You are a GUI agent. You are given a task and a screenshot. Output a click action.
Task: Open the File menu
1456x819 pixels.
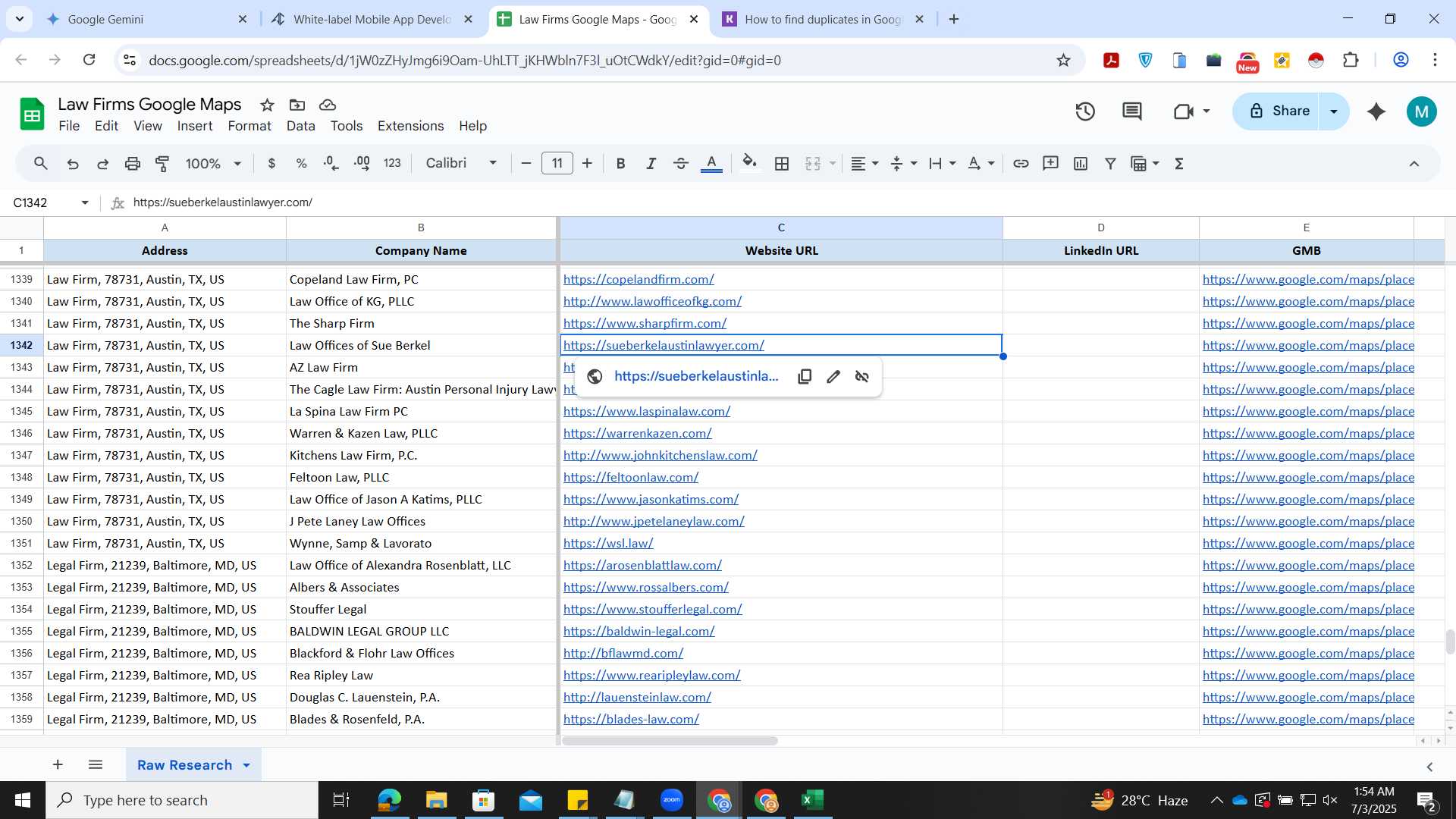click(x=69, y=126)
